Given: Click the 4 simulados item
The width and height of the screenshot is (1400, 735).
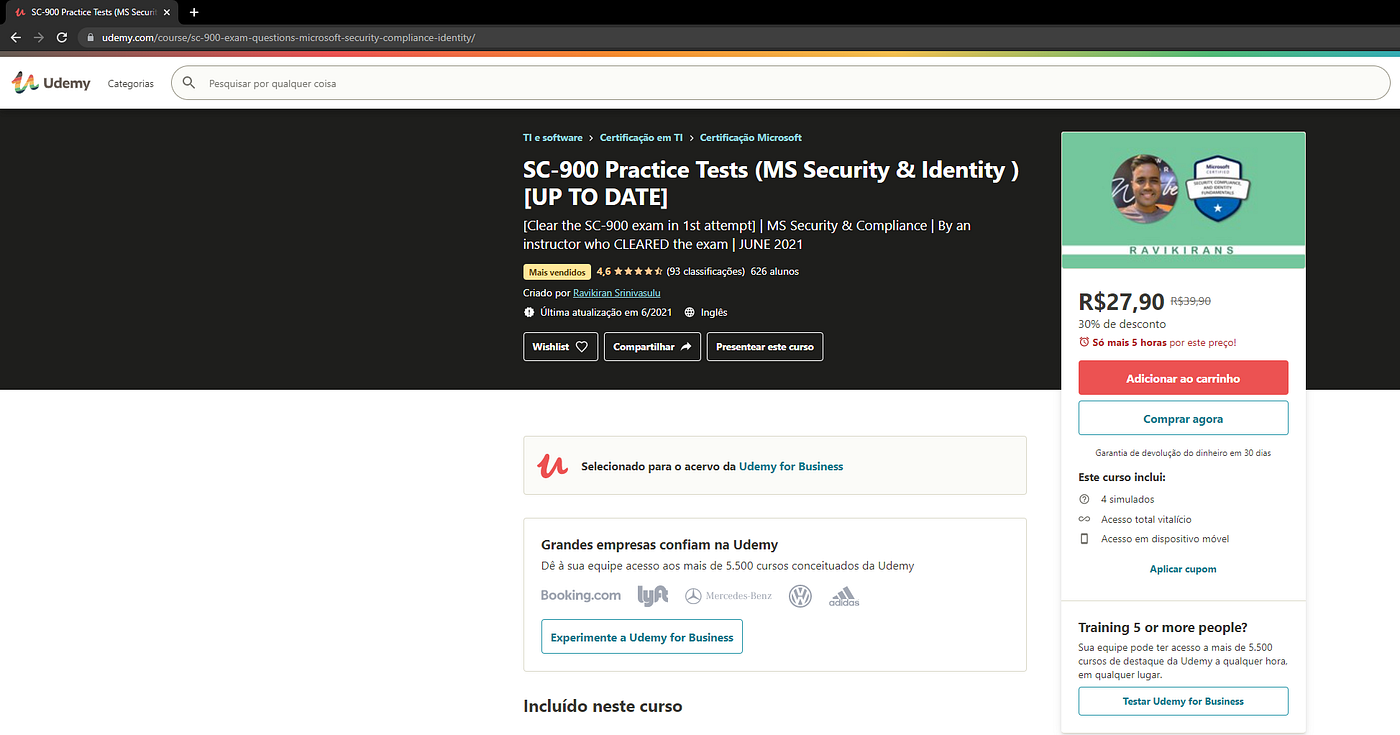Looking at the screenshot, I should pos(1127,499).
